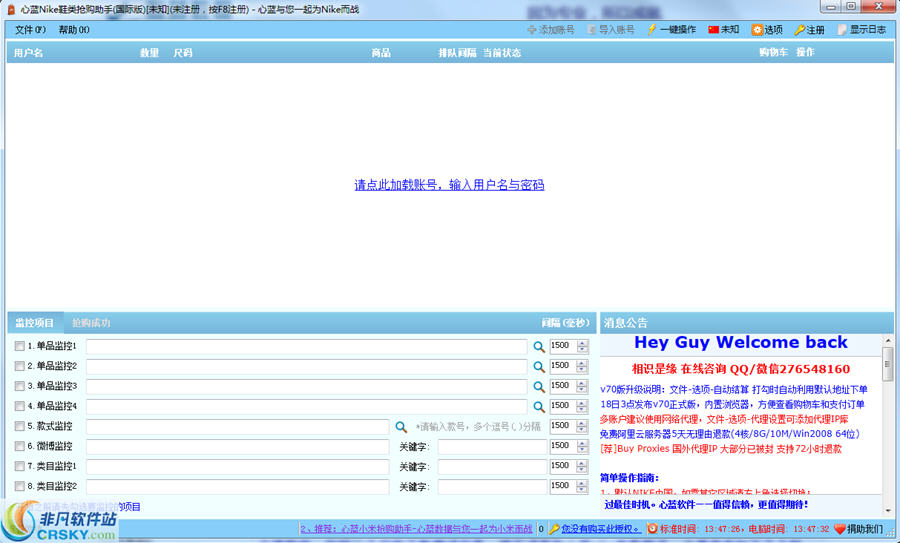Click the lightning 一键操作 icon
This screenshot has width=900, height=543.
651,29
